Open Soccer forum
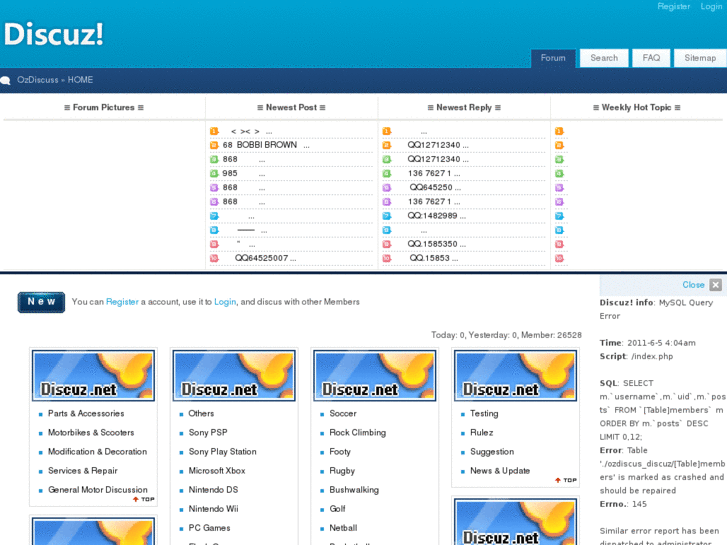The image size is (727, 545). click(343, 413)
